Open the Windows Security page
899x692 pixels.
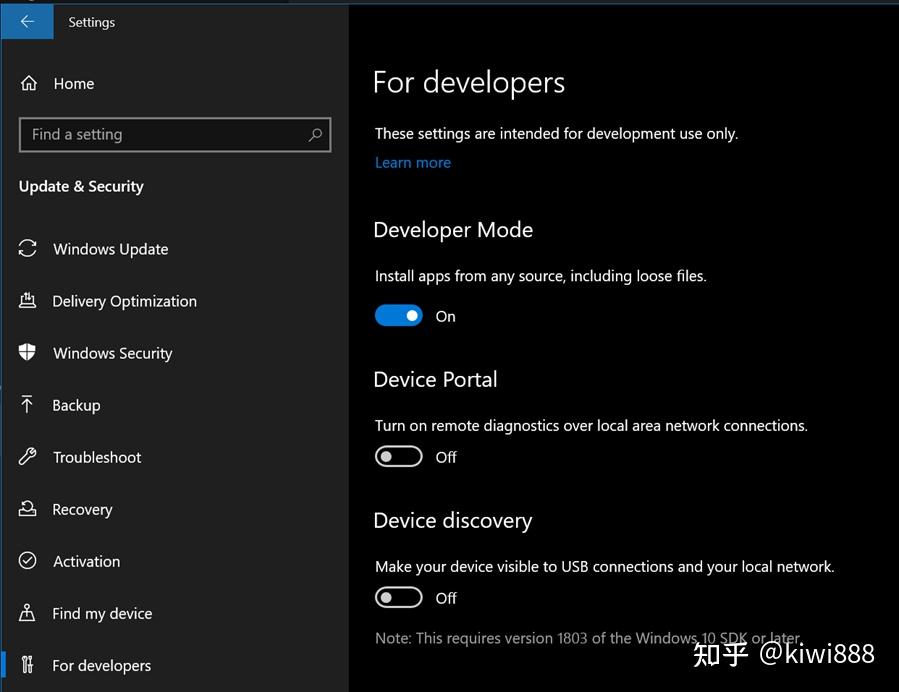click(x=174, y=353)
